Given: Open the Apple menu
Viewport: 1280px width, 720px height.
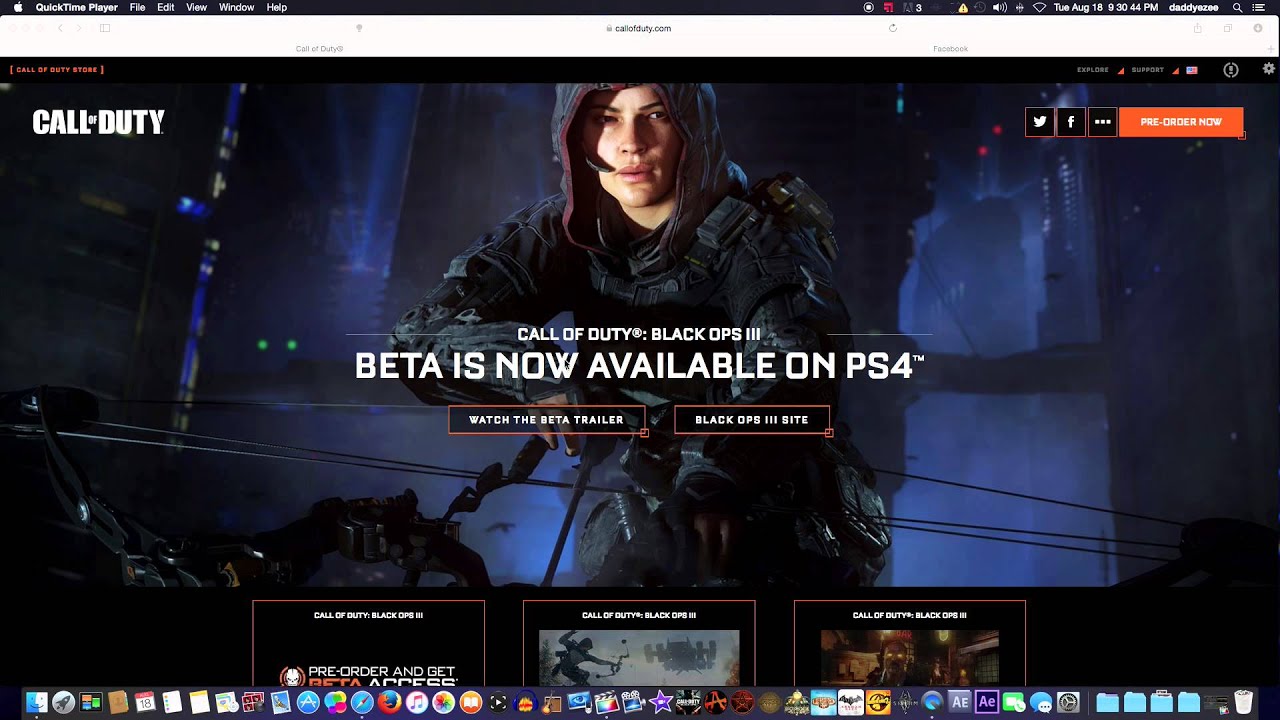Looking at the screenshot, I should point(17,7).
